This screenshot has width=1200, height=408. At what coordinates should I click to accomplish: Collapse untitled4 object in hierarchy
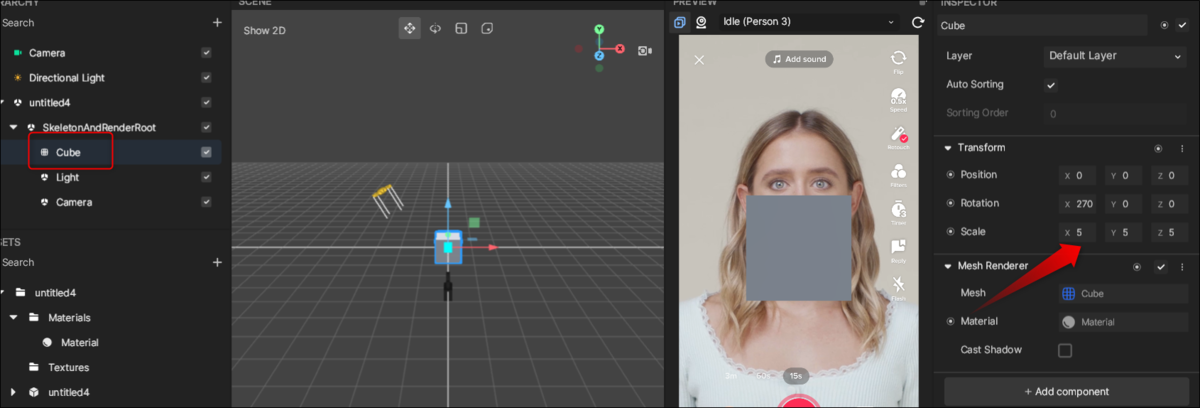tap(2, 102)
